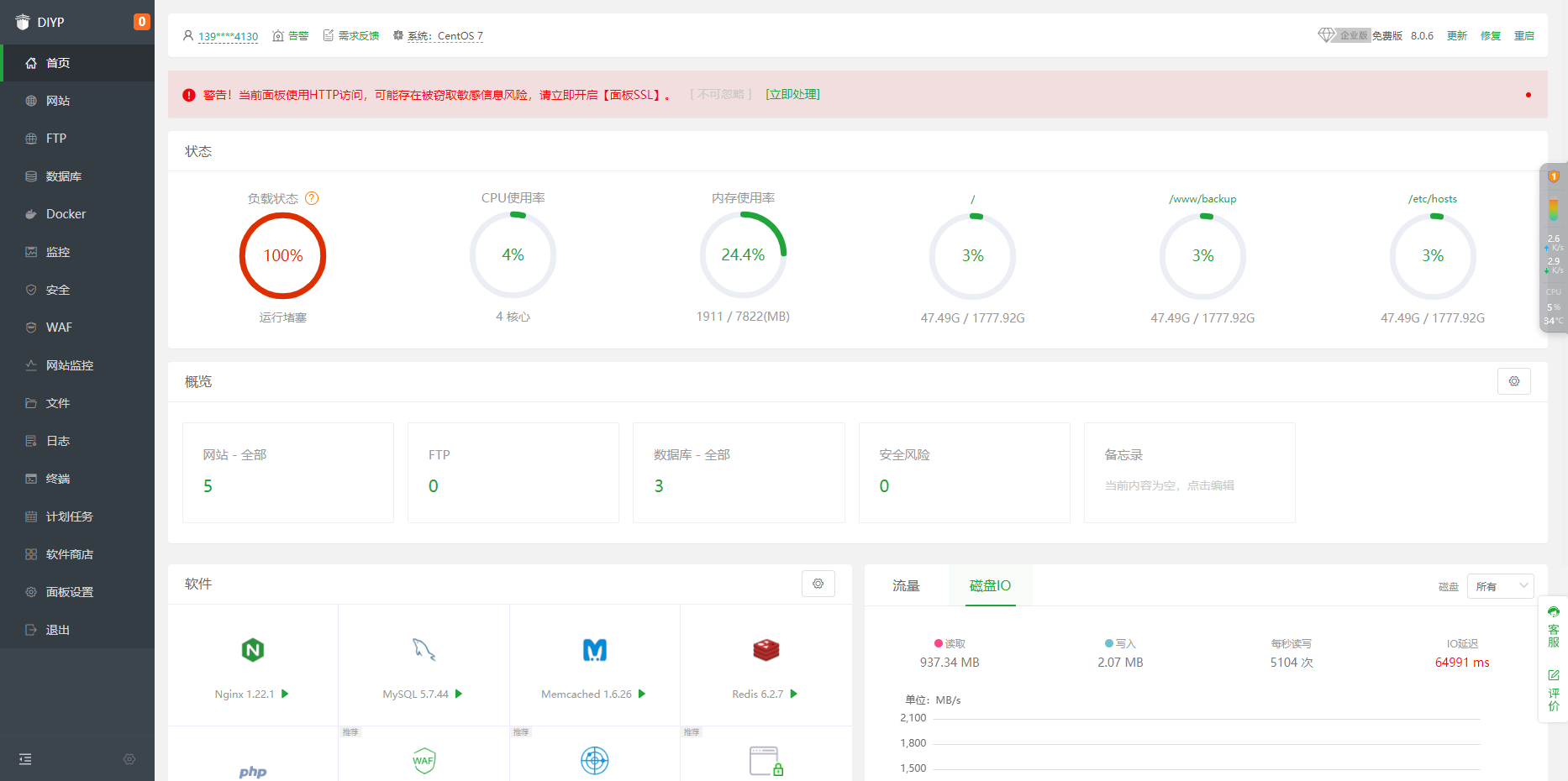Click the 4% CPU usage gauge
The height and width of the screenshot is (781, 1568).
click(513, 254)
